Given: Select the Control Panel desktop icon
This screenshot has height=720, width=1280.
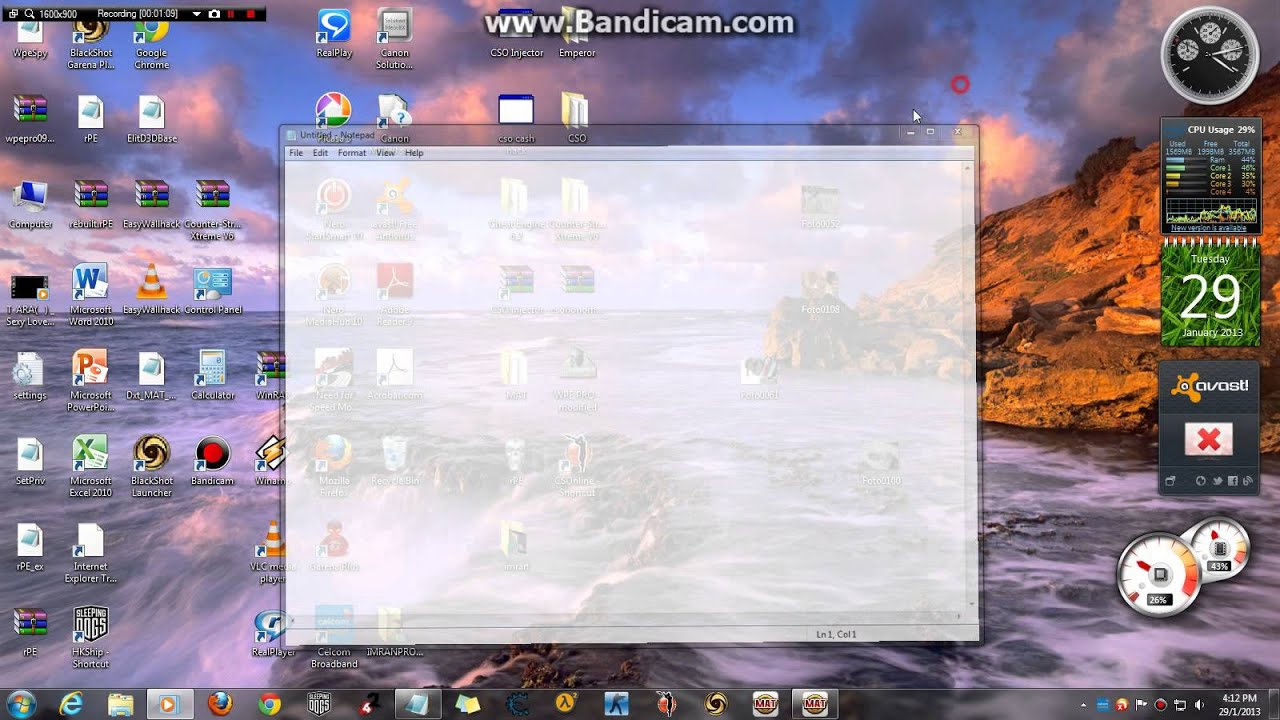Looking at the screenshot, I should tap(212, 291).
